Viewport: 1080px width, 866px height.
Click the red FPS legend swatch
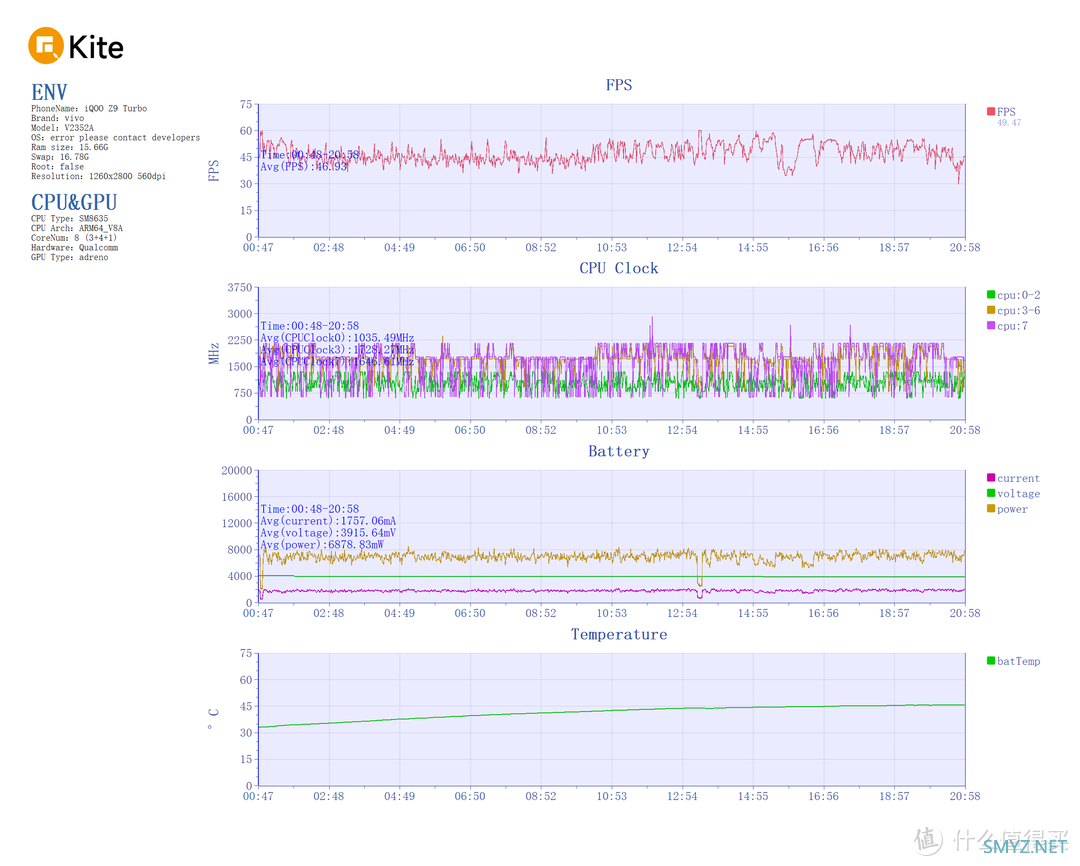pos(991,112)
